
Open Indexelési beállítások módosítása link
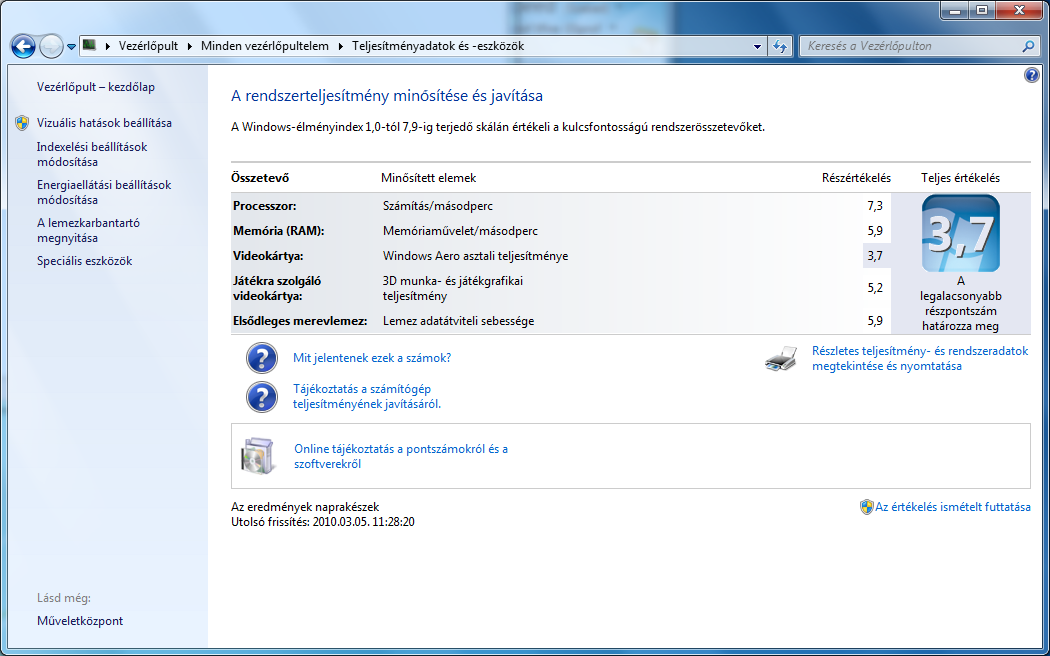pos(92,154)
